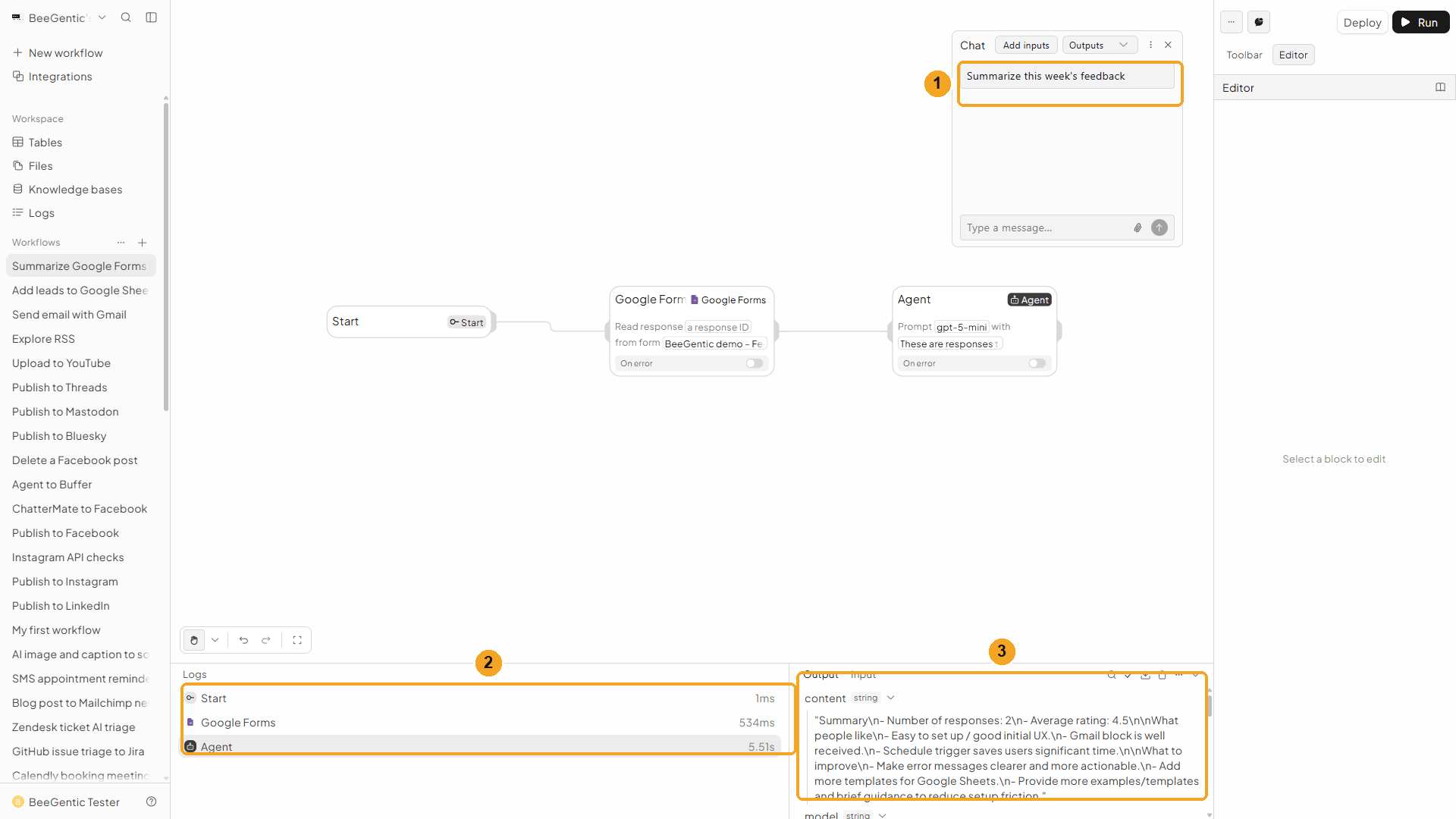
Task: Open the search icon in top-left sidebar
Action: click(x=126, y=17)
